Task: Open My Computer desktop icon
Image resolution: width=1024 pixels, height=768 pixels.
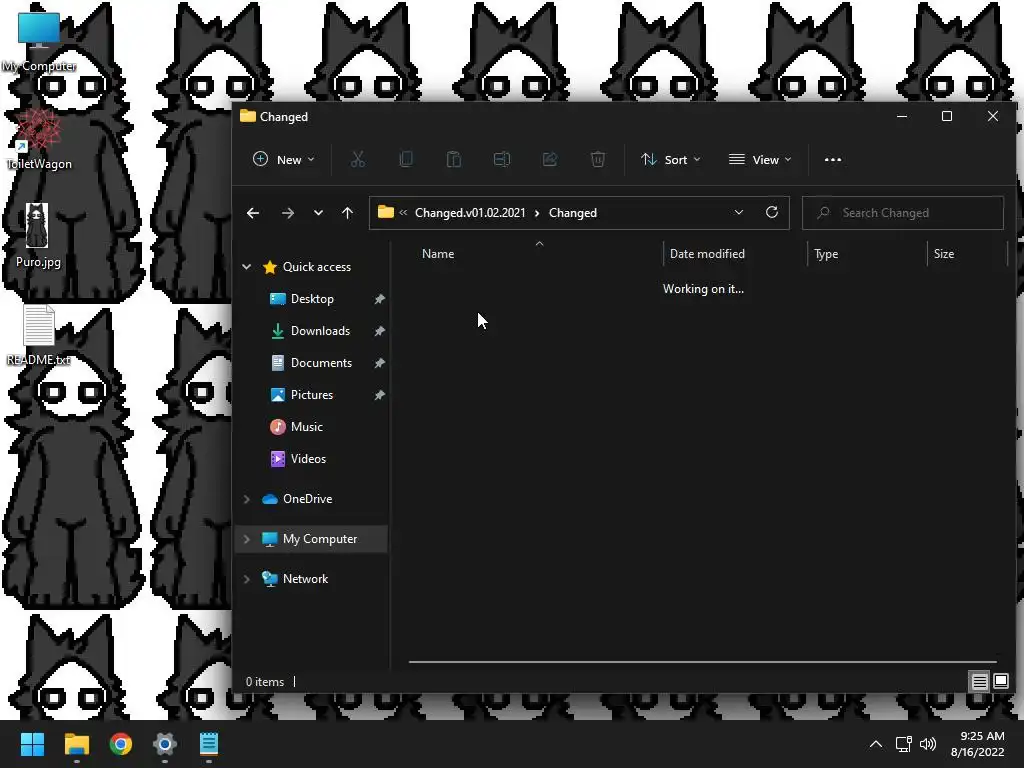Action: click(x=39, y=42)
